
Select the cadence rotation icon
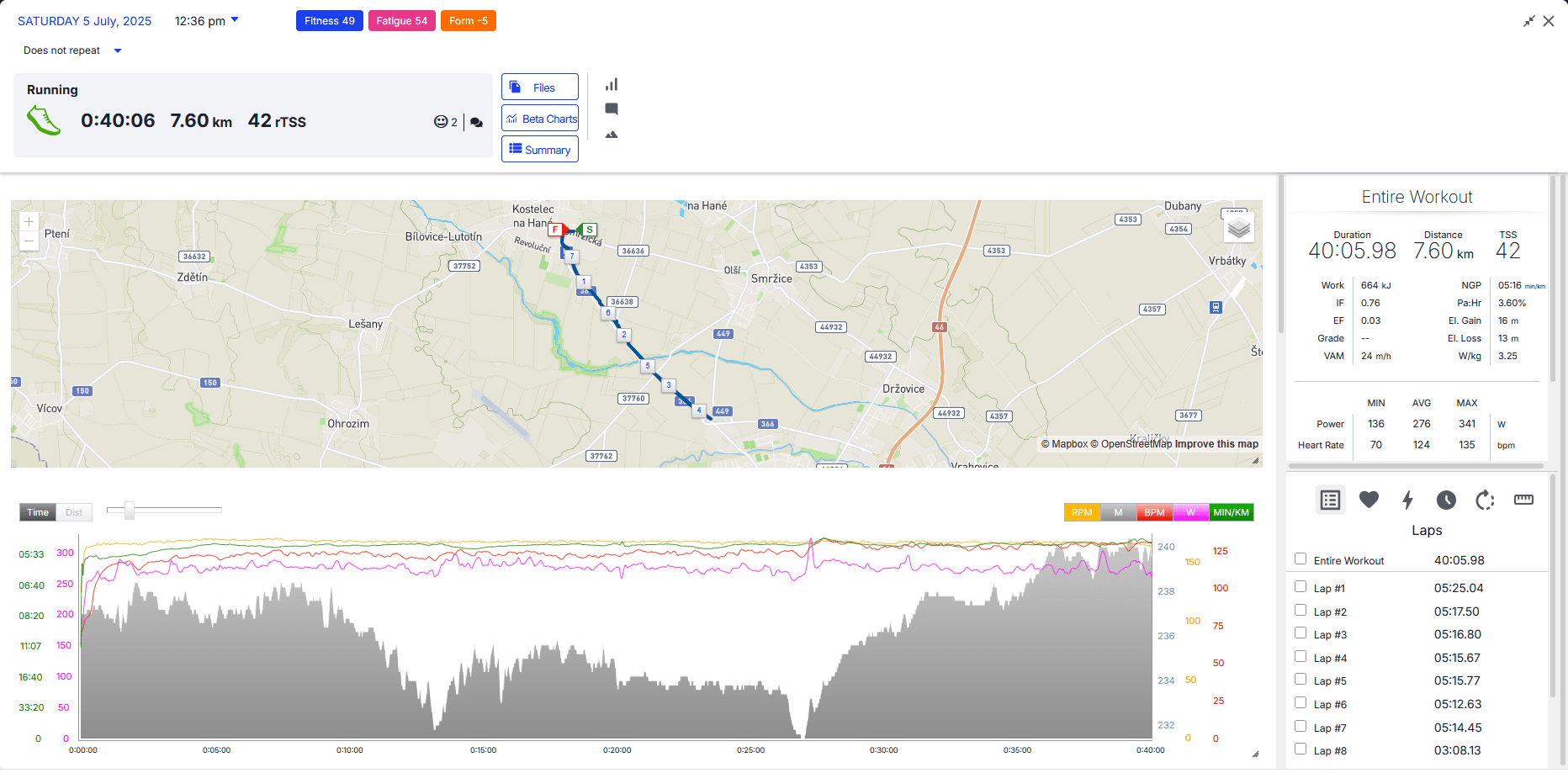point(1485,500)
